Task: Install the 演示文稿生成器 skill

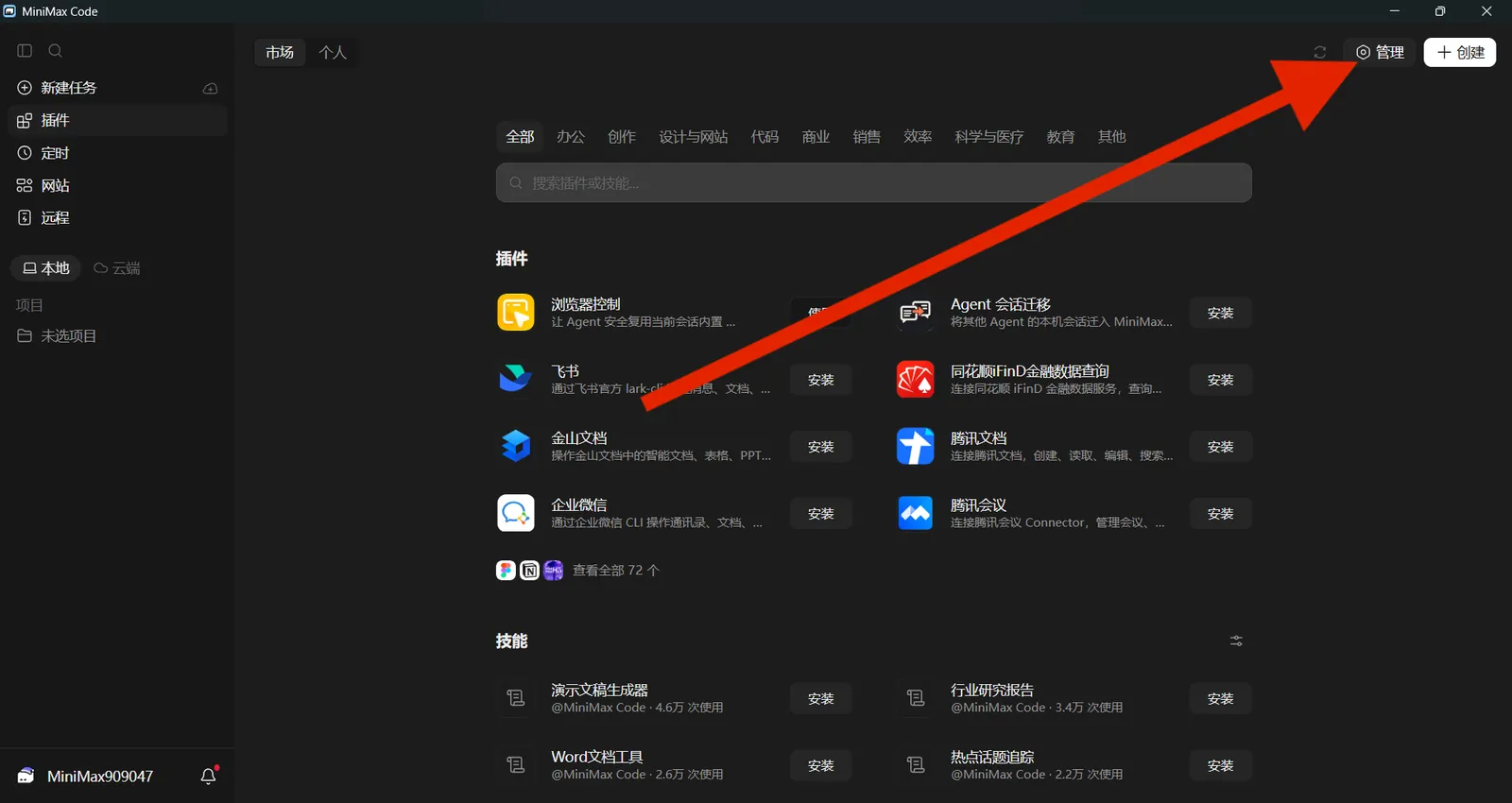Action: 821,699
